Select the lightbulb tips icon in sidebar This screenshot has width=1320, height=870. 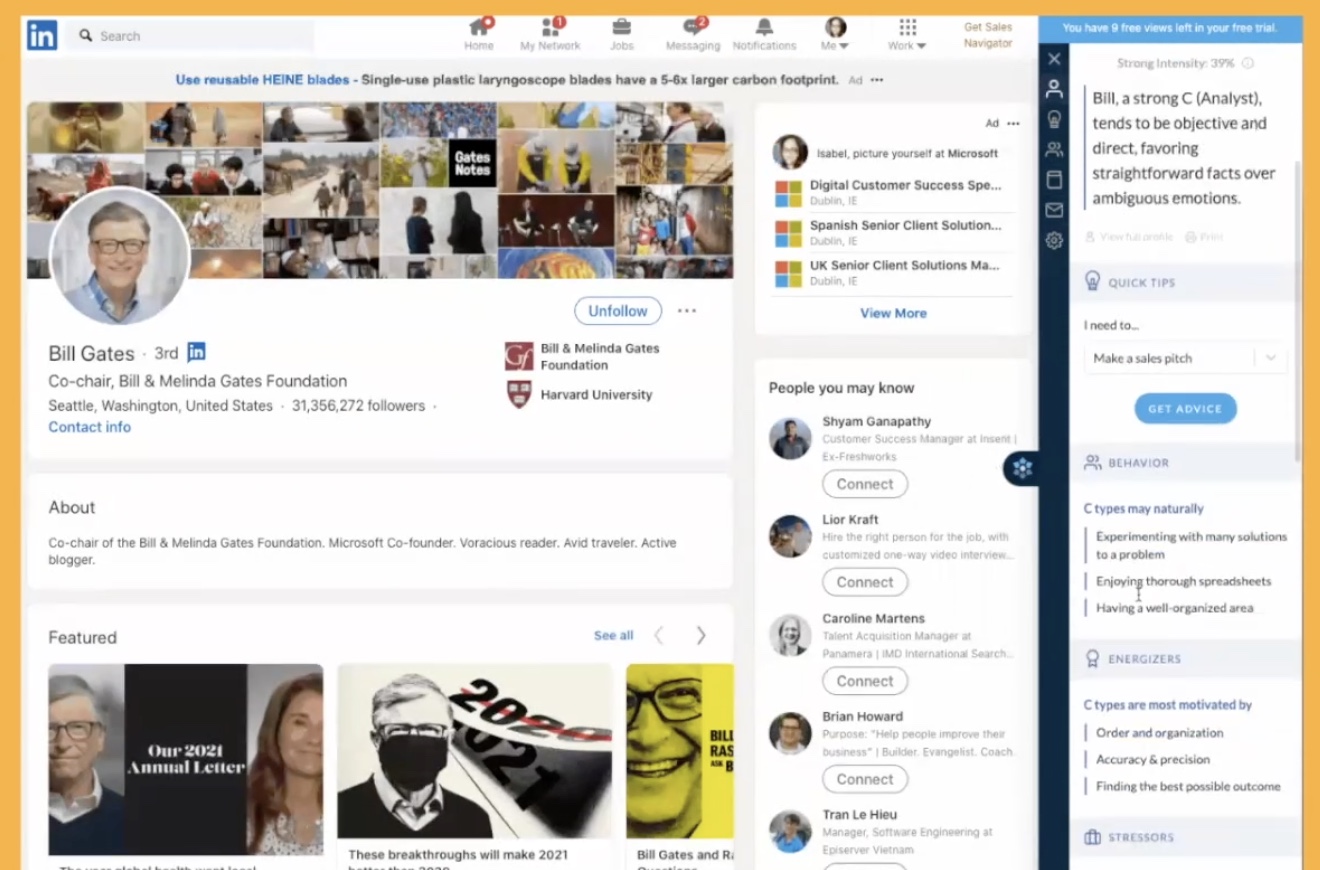1054,119
